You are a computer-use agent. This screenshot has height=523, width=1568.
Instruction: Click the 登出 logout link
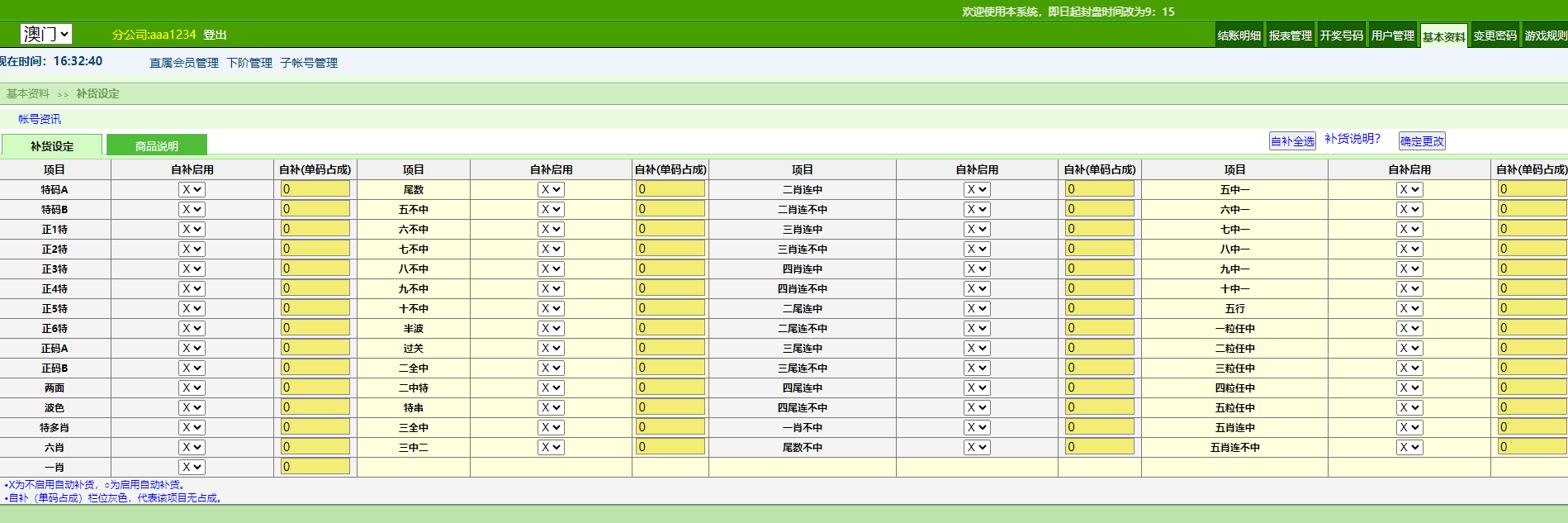click(215, 35)
